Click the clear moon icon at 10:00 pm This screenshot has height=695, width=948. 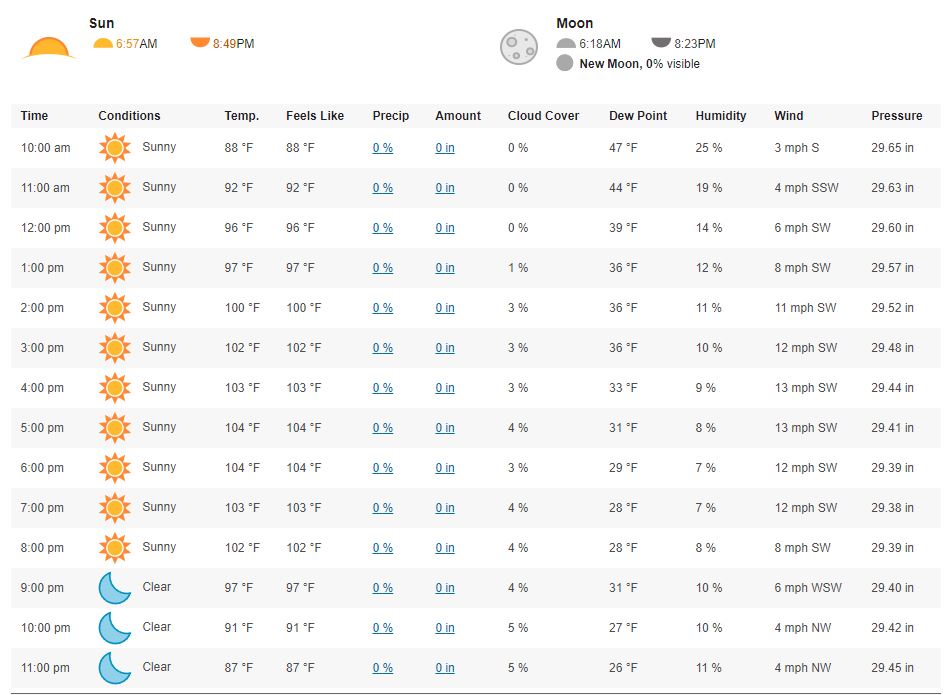(115, 628)
